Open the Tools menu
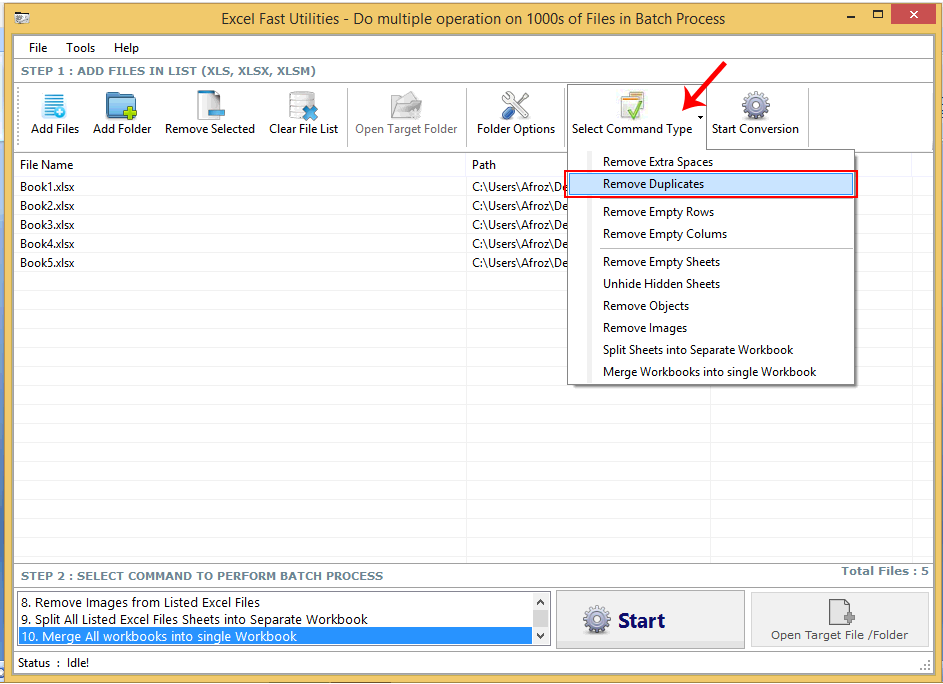The image size is (943, 684). point(80,47)
